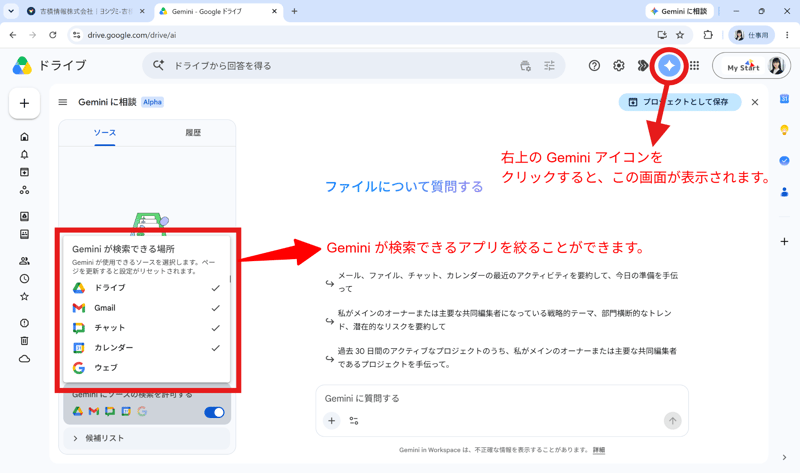Go to Home in the Drive sidebar
Viewport: 800px width, 473px height.
pos(24,137)
